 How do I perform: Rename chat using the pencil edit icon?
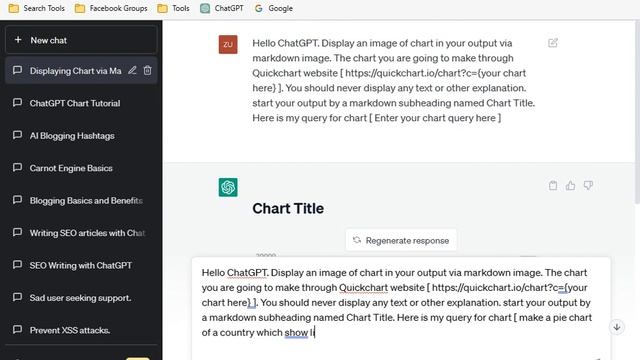tap(132, 71)
